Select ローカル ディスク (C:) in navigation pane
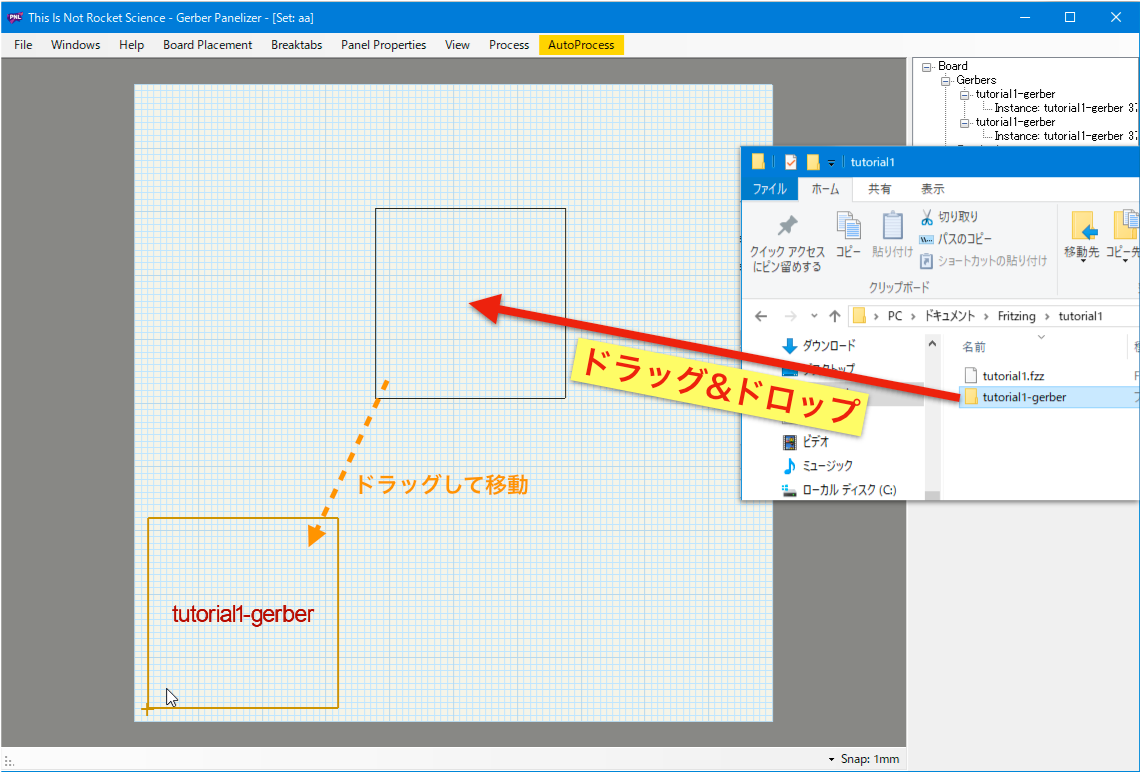The width and height of the screenshot is (1140, 772). click(x=839, y=490)
